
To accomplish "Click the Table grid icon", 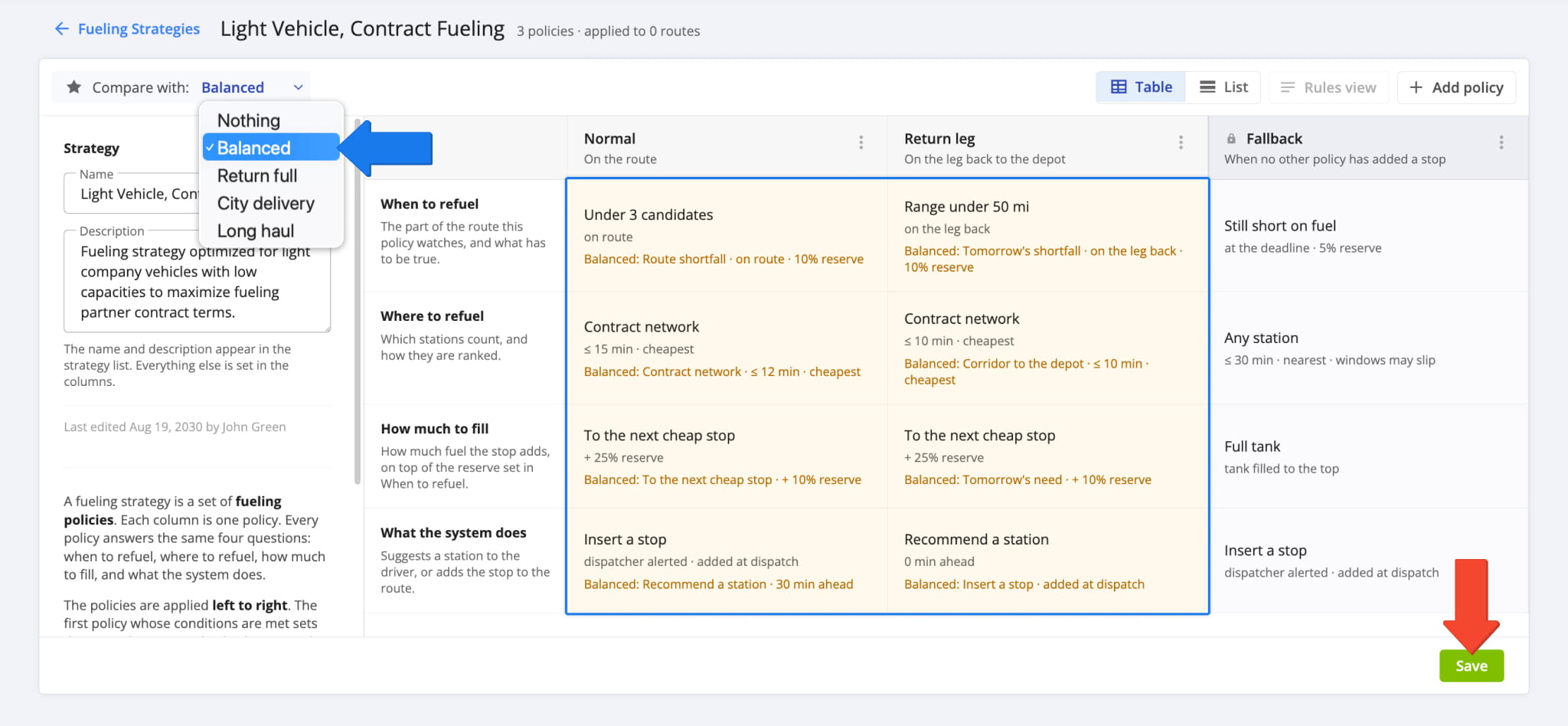I will pyautogui.click(x=1119, y=87).
